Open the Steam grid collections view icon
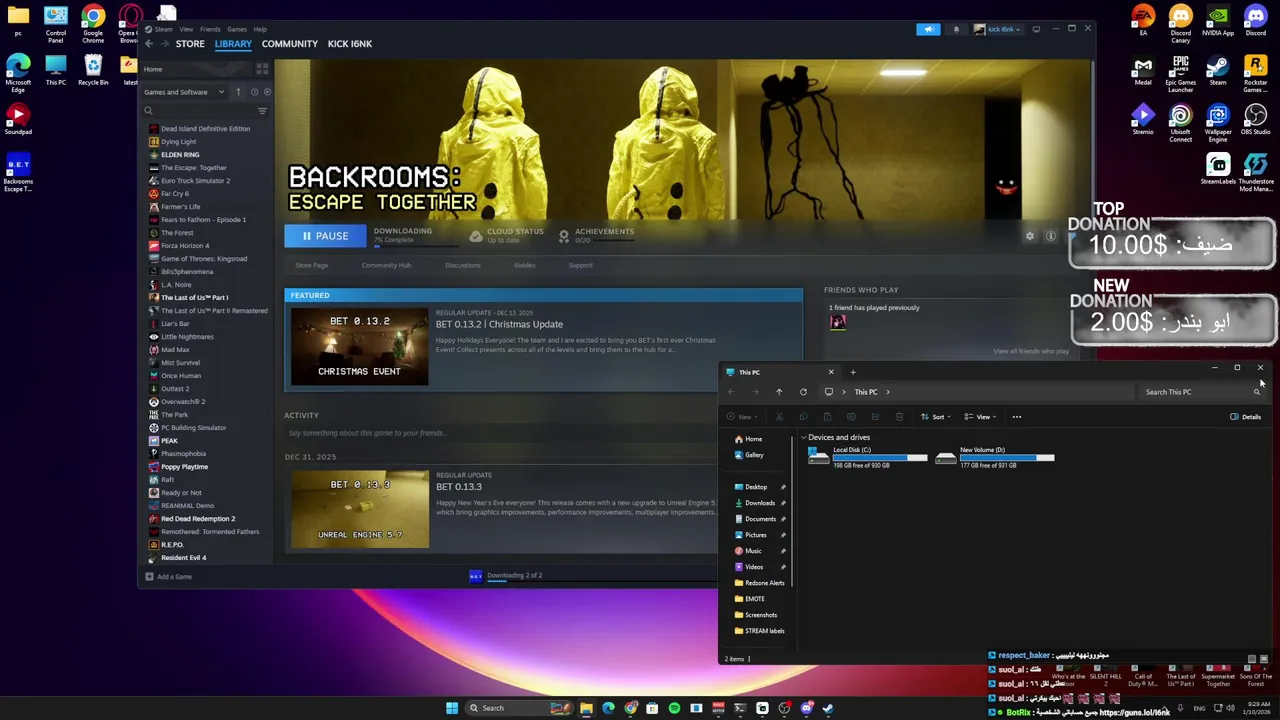 pos(262,69)
